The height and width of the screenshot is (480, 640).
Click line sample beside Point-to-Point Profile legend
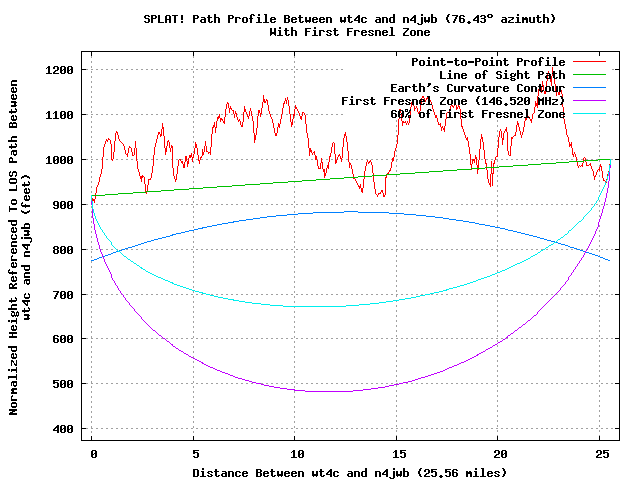click(590, 62)
